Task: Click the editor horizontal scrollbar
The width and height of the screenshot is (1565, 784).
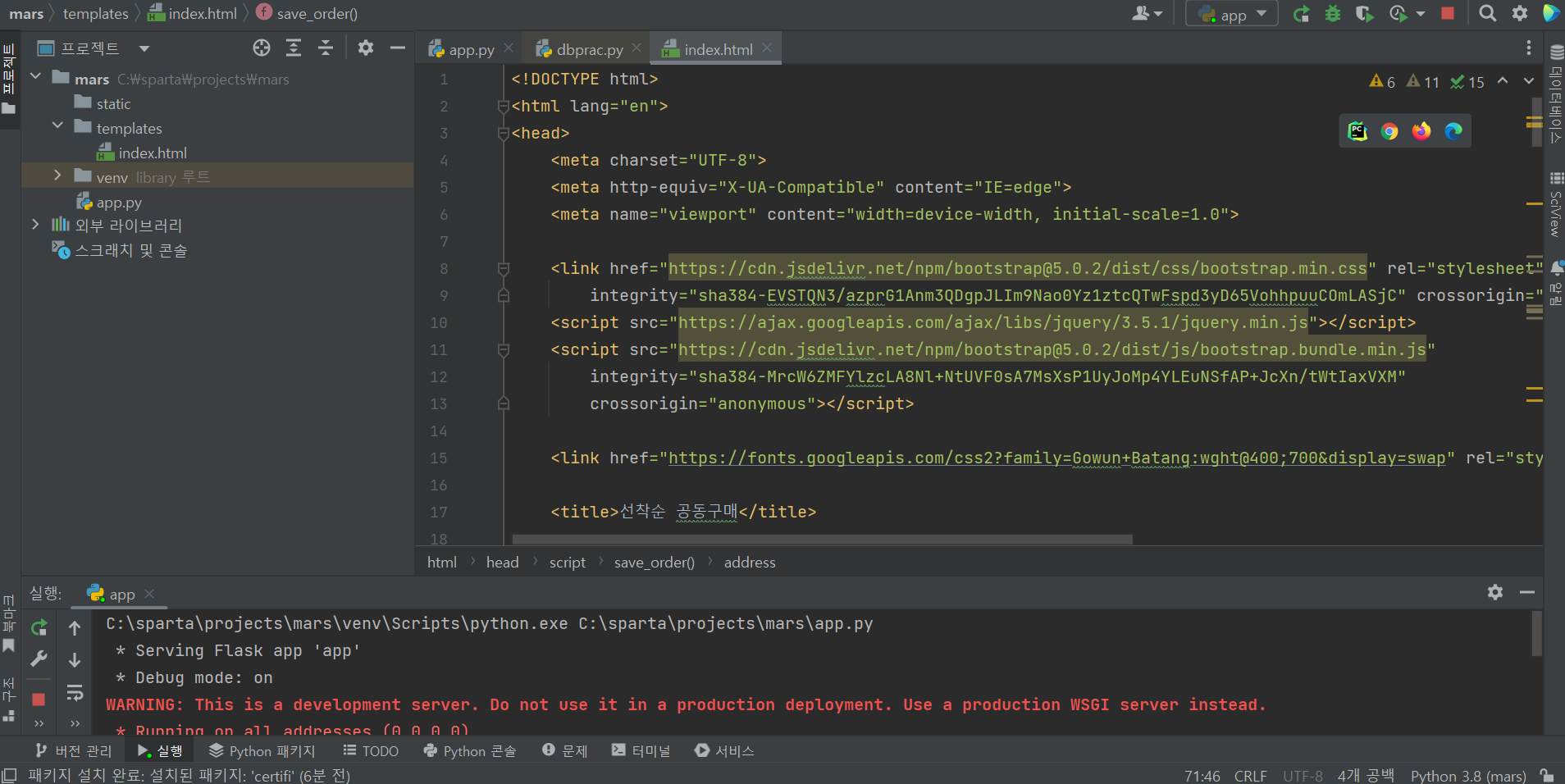Action: coord(822,540)
